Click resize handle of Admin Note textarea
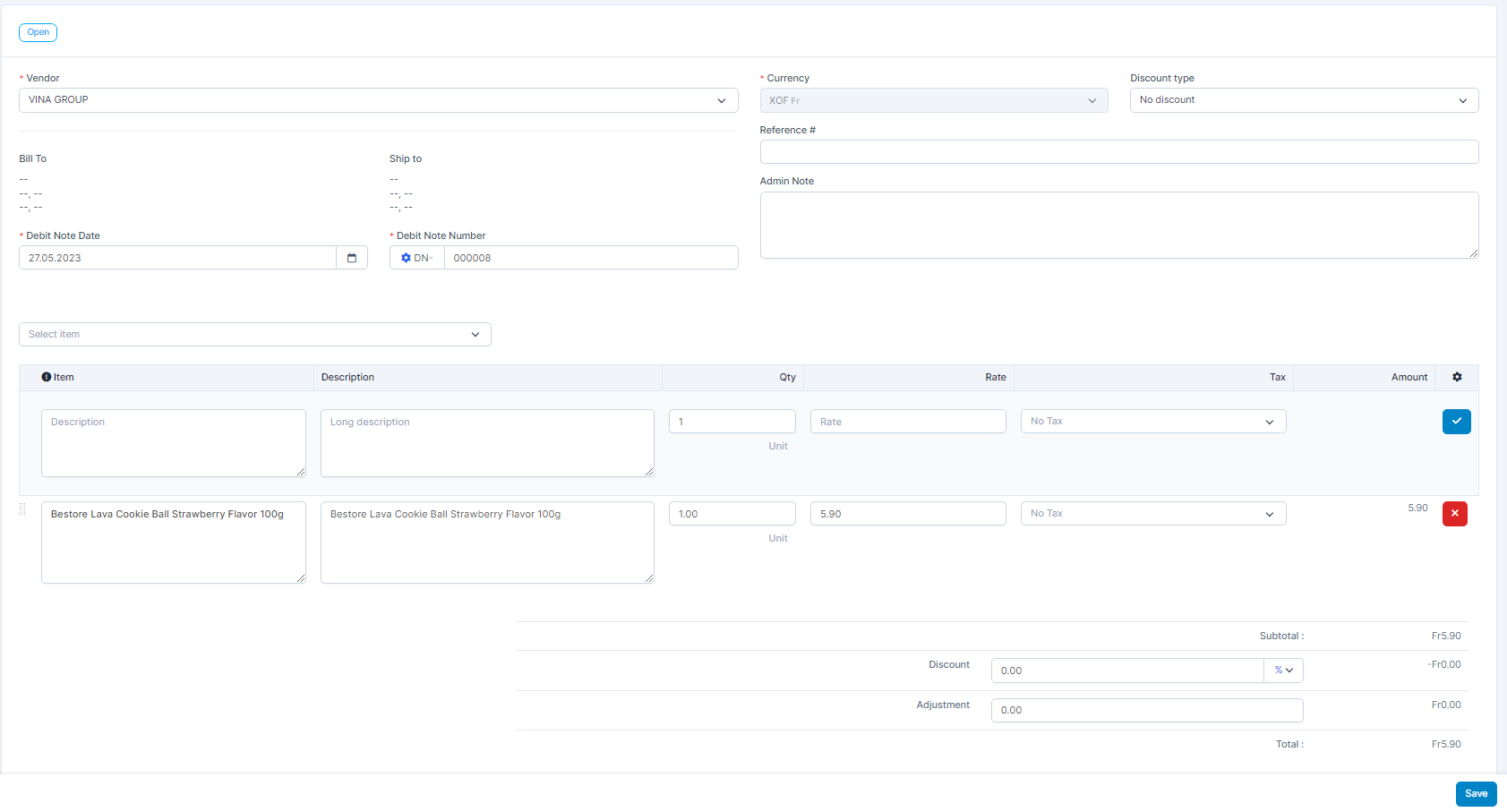Viewport: 1507px width, 812px height. [1473, 253]
